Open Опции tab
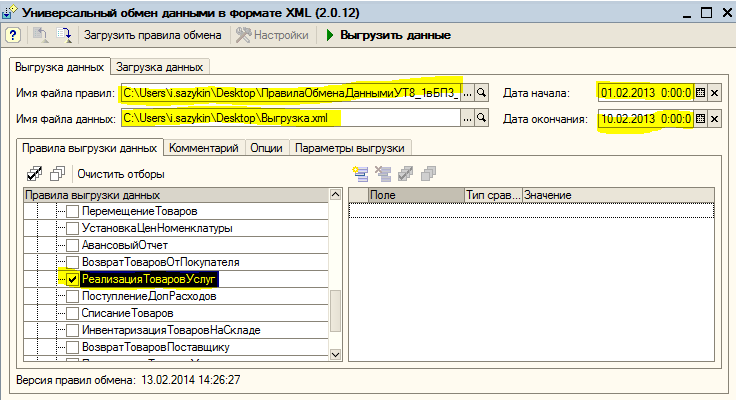This screenshot has height=400, width=736. 267,148
